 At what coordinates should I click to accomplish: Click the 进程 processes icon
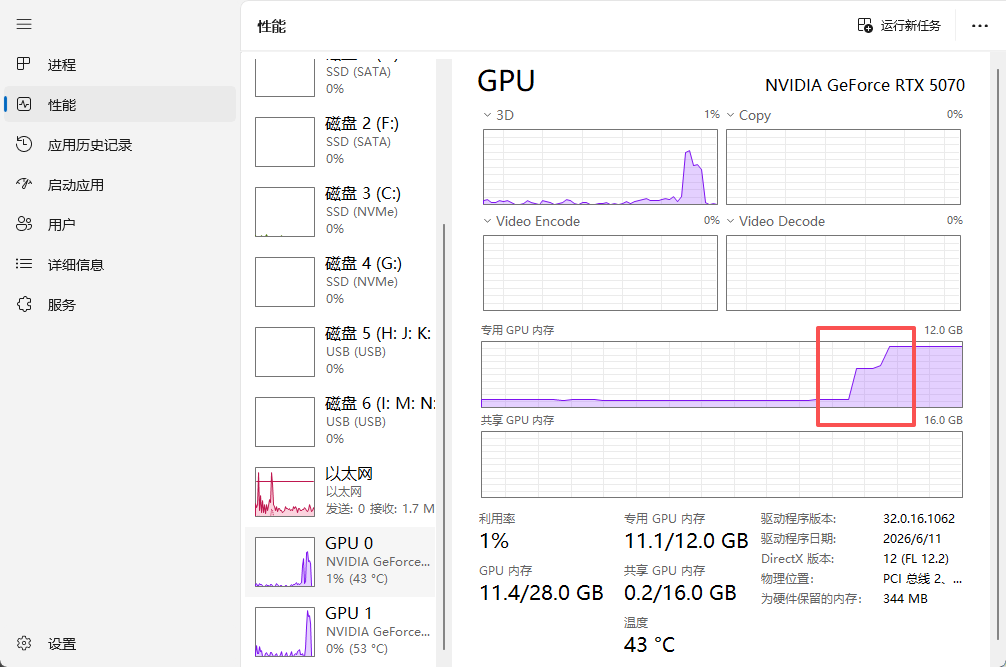(24, 64)
